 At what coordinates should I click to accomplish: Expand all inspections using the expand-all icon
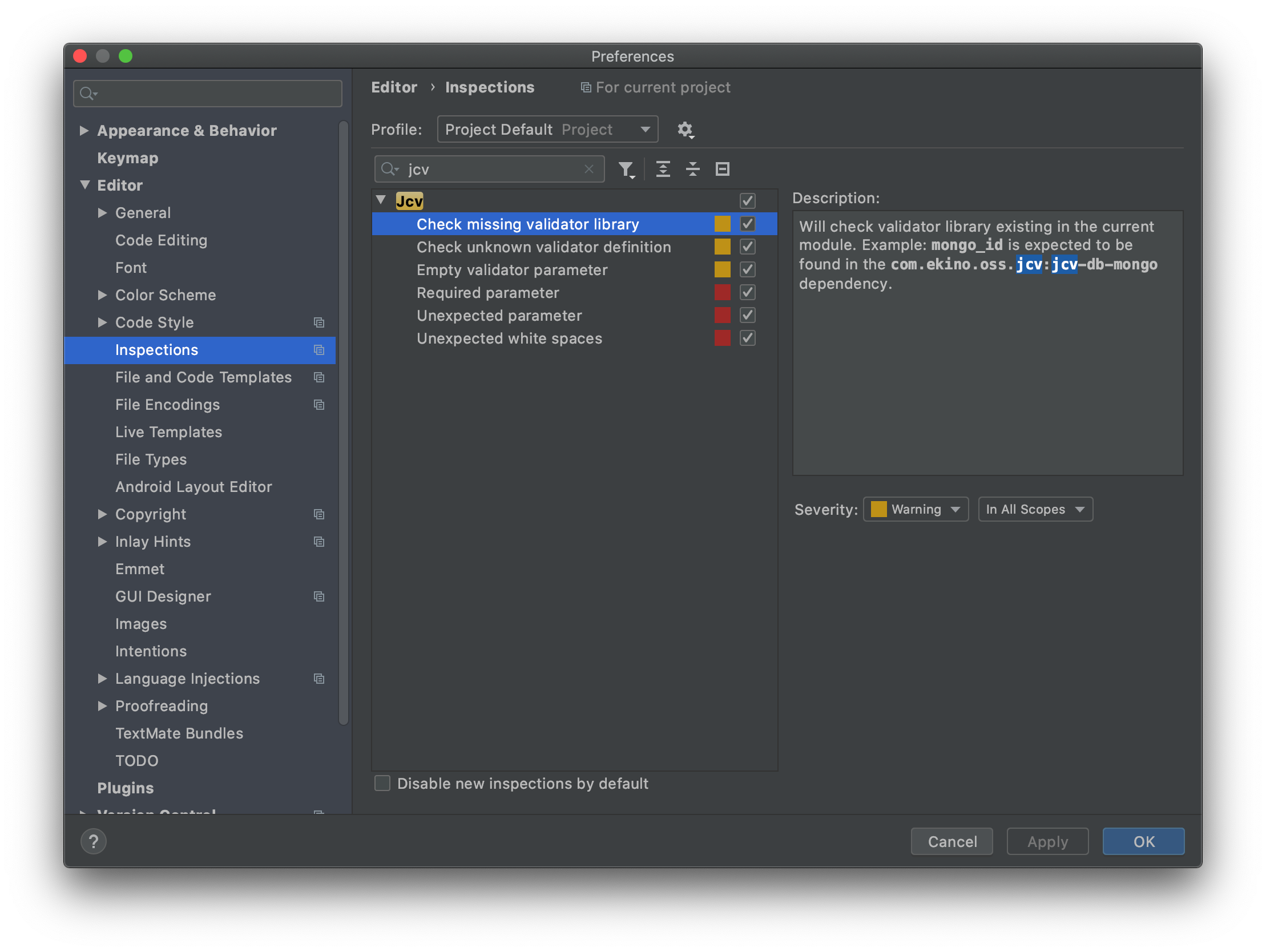point(663,169)
